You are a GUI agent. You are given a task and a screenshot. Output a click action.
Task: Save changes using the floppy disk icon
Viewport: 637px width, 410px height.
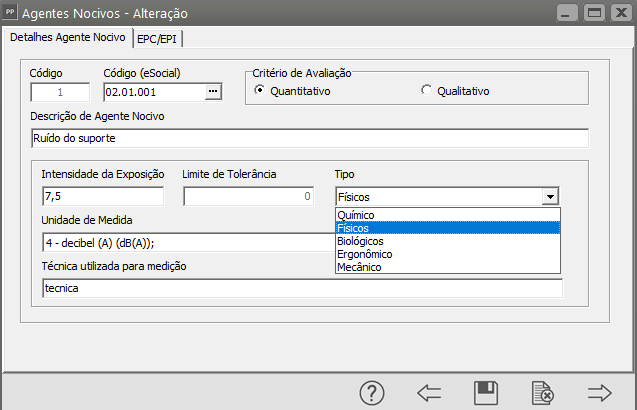[486, 392]
